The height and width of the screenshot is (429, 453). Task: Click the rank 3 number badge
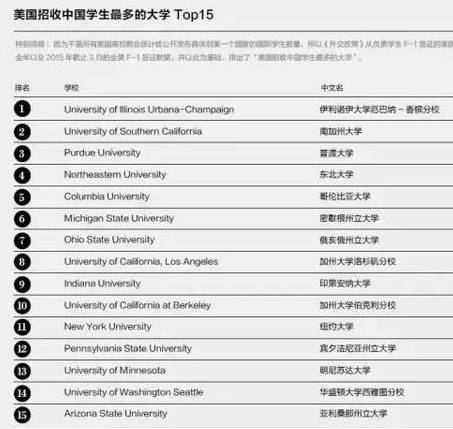[22, 153]
